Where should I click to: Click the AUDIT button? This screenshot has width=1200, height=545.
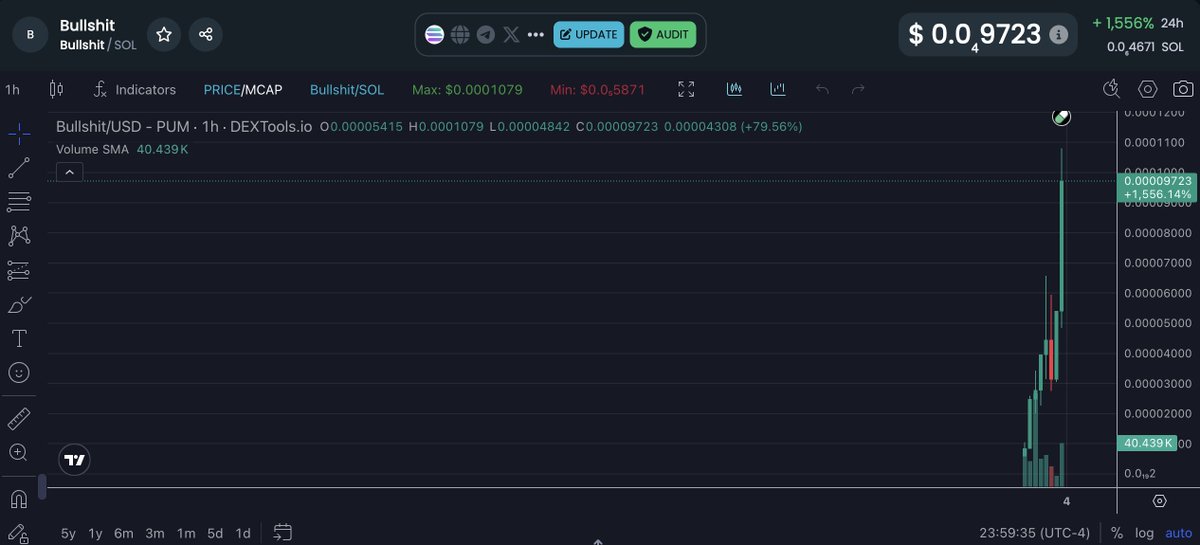coord(663,34)
